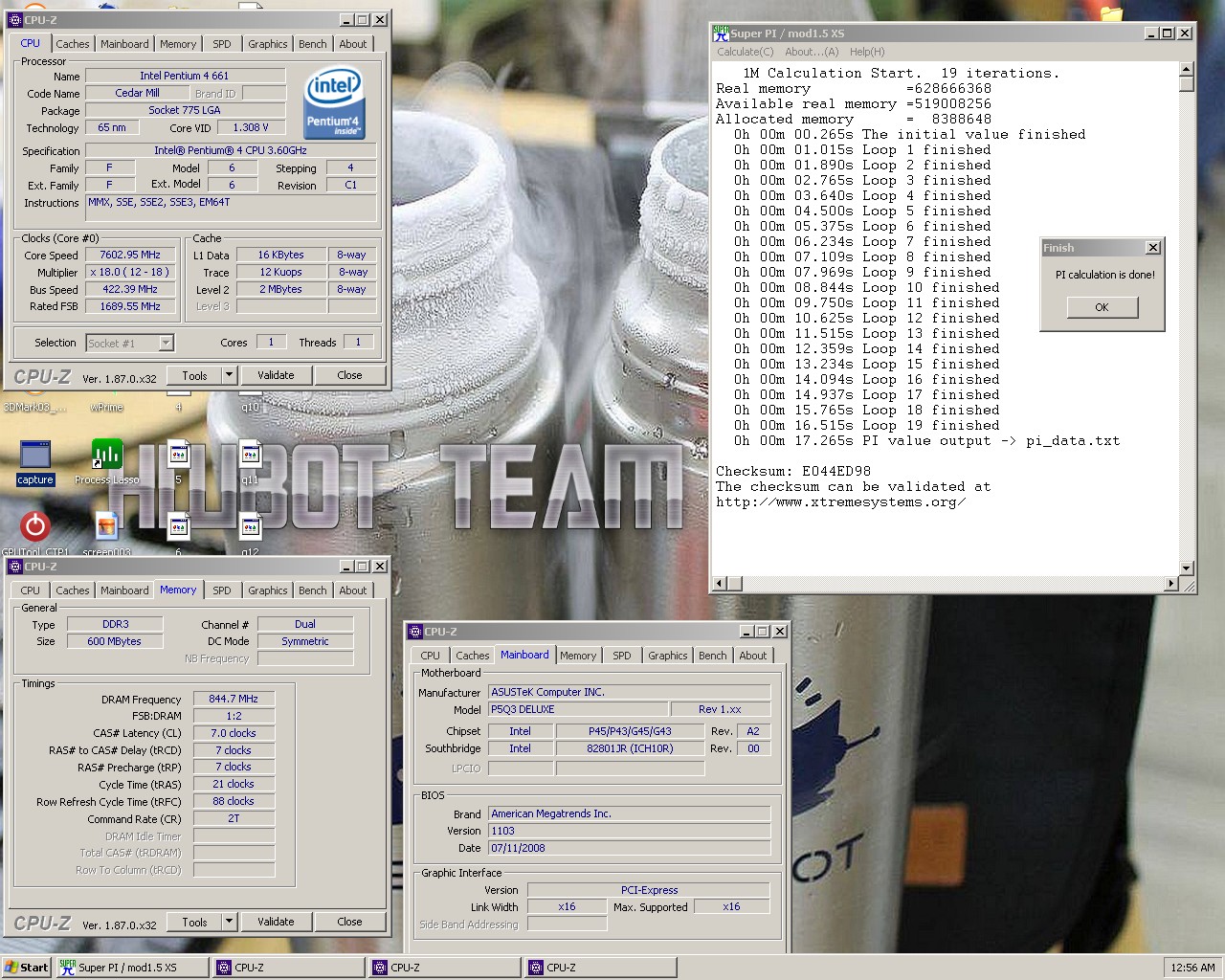Screen dimensions: 1225x980
Task: Open the About...(A) menu in Super PI
Action: (812, 52)
